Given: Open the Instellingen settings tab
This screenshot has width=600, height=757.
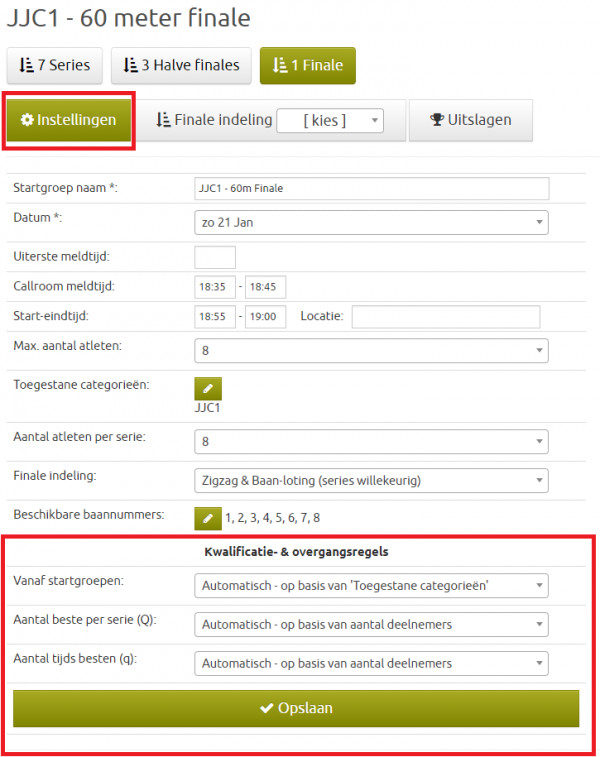Looking at the screenshot, I should [x=68, y=120].
